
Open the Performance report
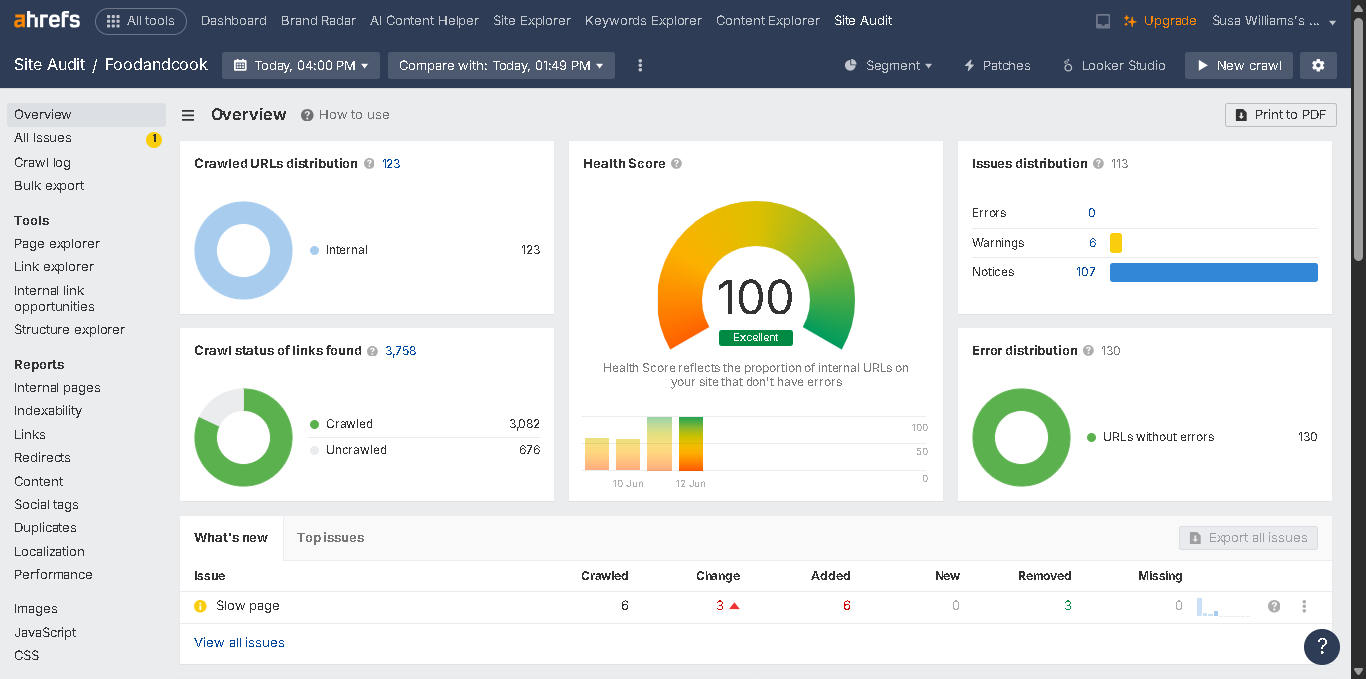tap(53, 575)
